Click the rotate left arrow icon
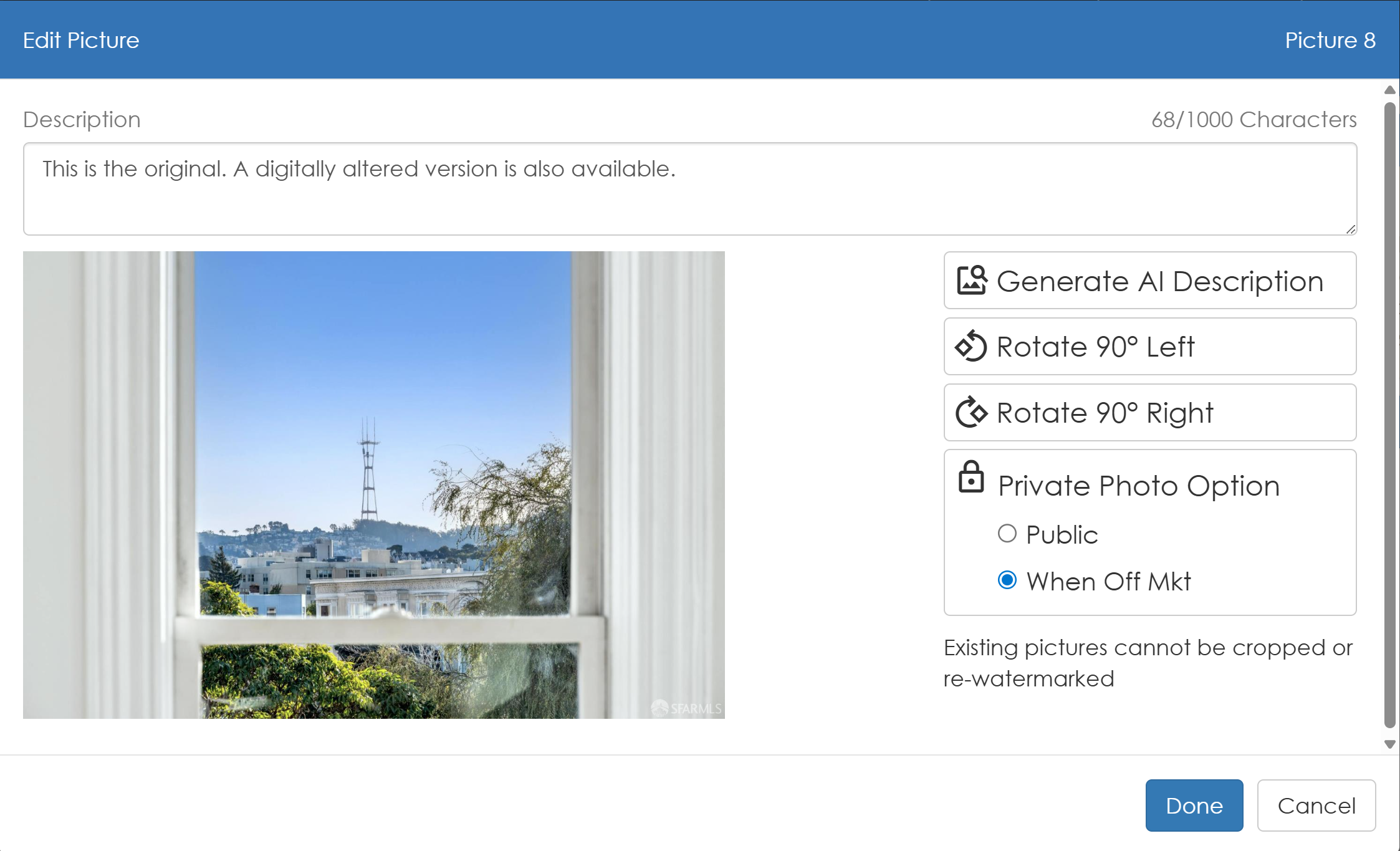 (971, 347)
